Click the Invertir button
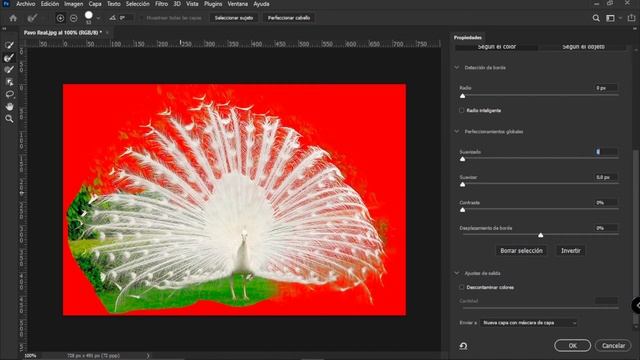This screenshot has height=360, width=640. pyautogui.click(x=570, y=251)
